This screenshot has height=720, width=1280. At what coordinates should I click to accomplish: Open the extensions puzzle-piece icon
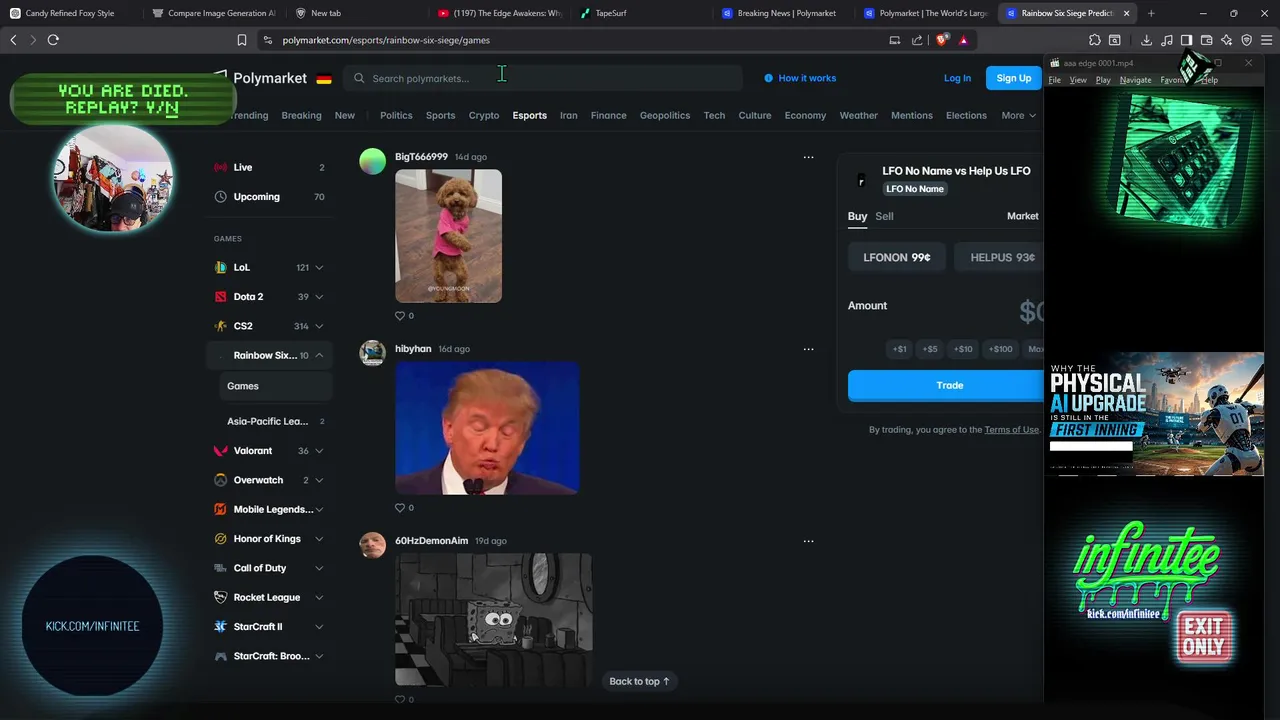pyautogui.click(x=1095, y=40)
